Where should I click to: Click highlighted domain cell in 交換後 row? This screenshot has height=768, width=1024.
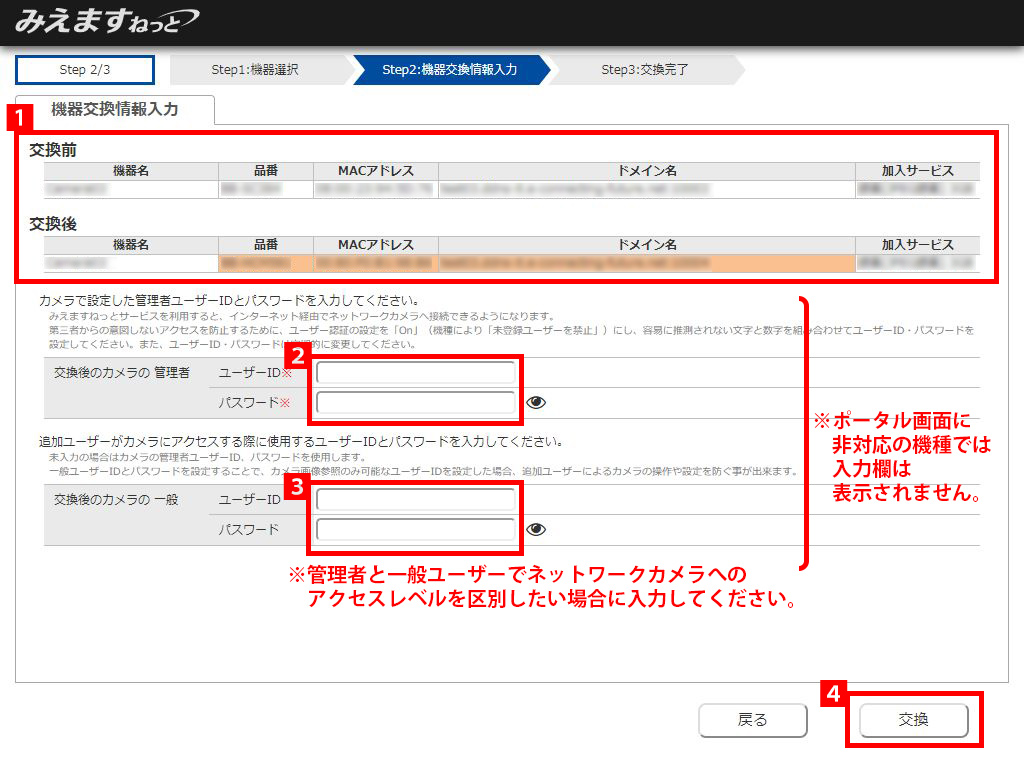647,263
